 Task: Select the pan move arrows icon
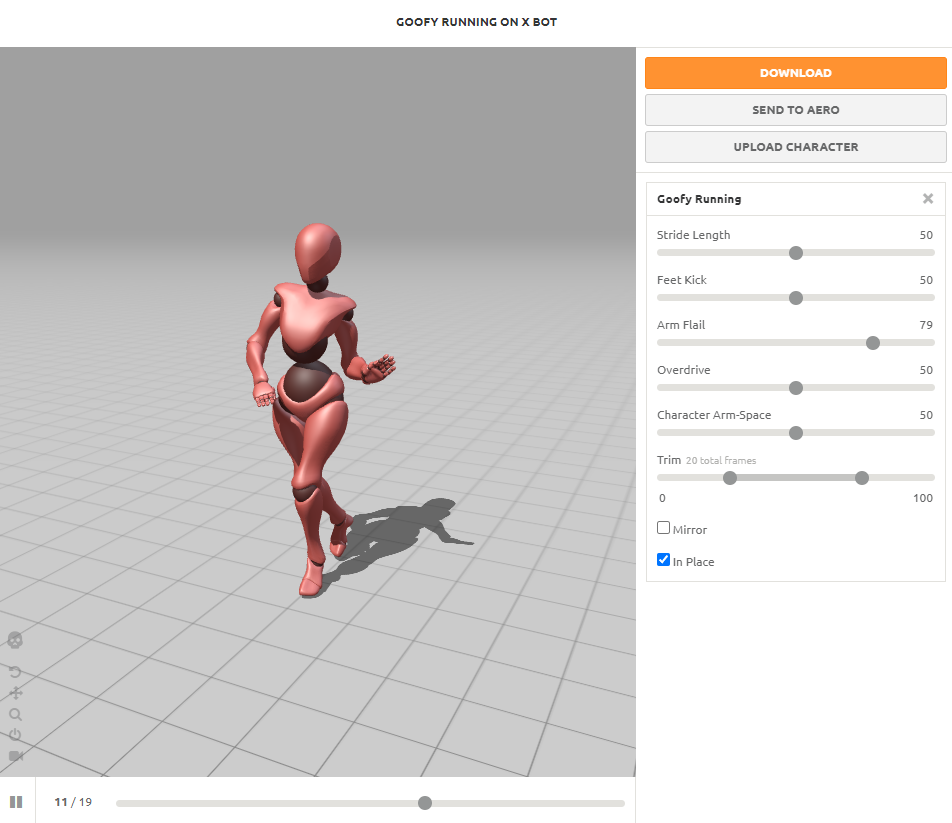pyautogui.click(x=16, y=693)
